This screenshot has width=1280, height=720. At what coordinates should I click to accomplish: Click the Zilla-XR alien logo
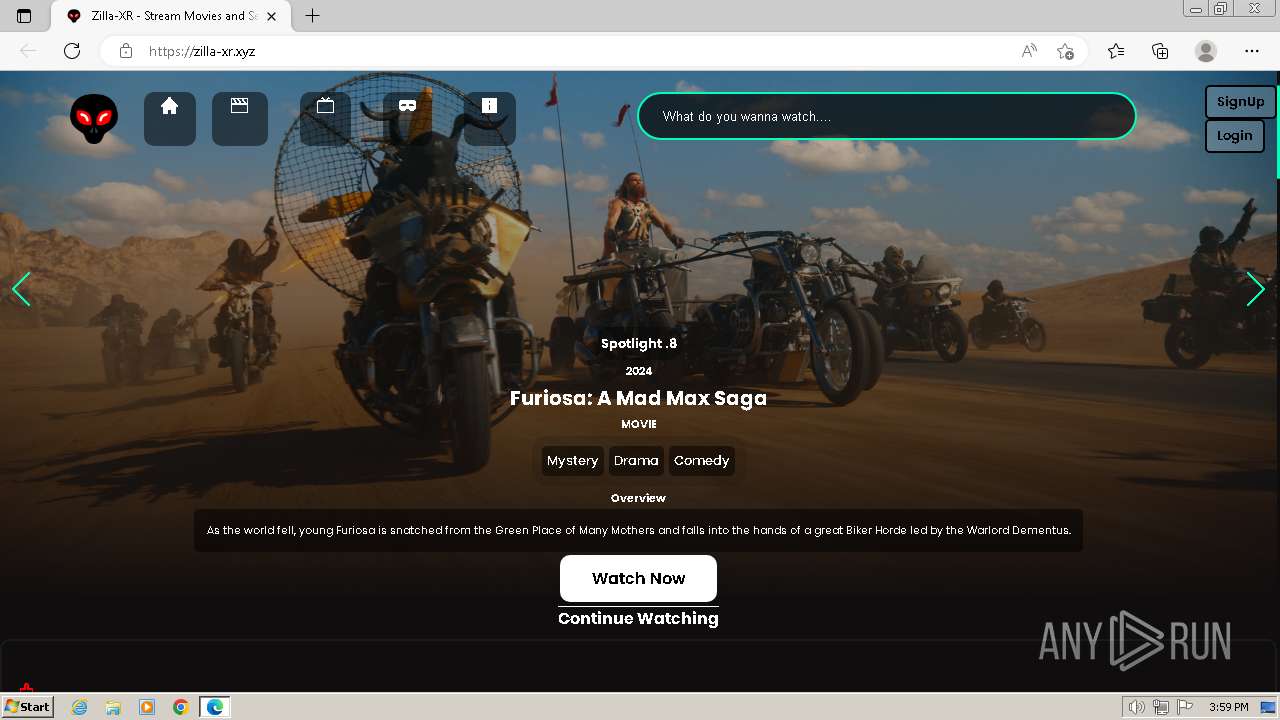[x=94, y=119]
